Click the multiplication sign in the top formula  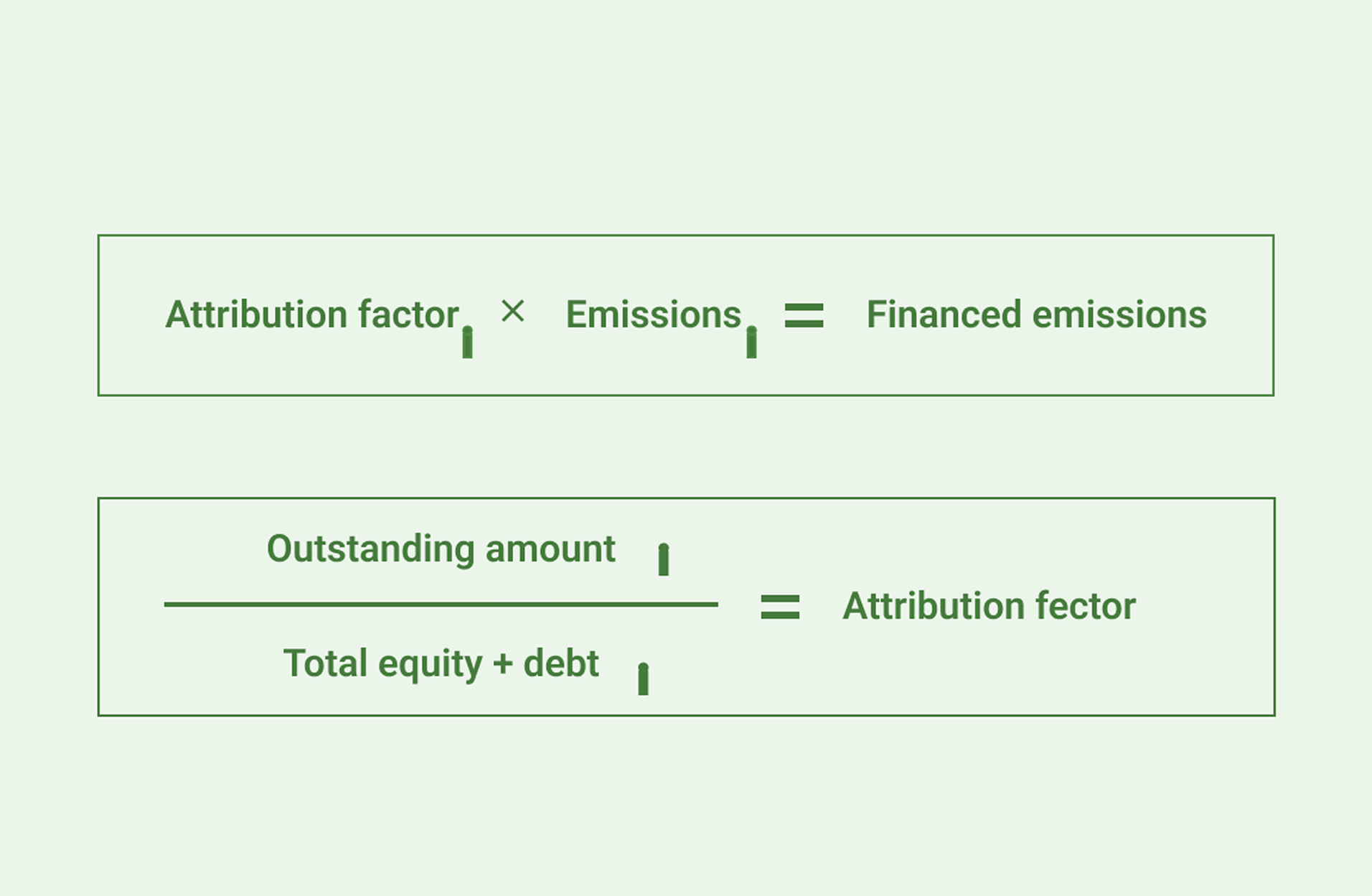512,312
